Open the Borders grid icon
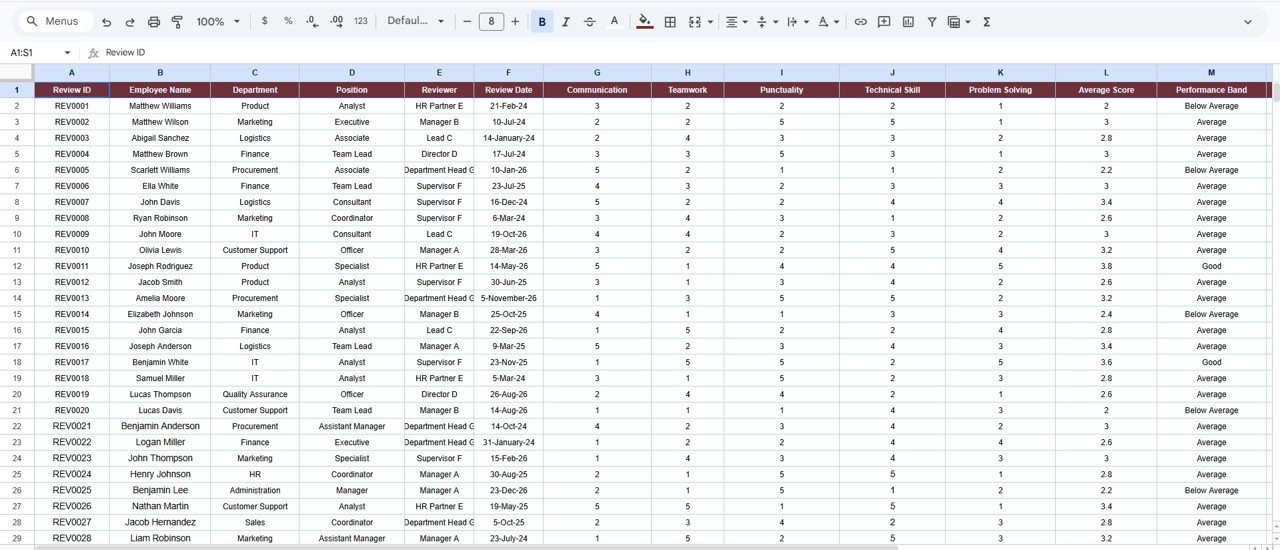The width and height of the screenshot is (1280, 550). (670, 21)
